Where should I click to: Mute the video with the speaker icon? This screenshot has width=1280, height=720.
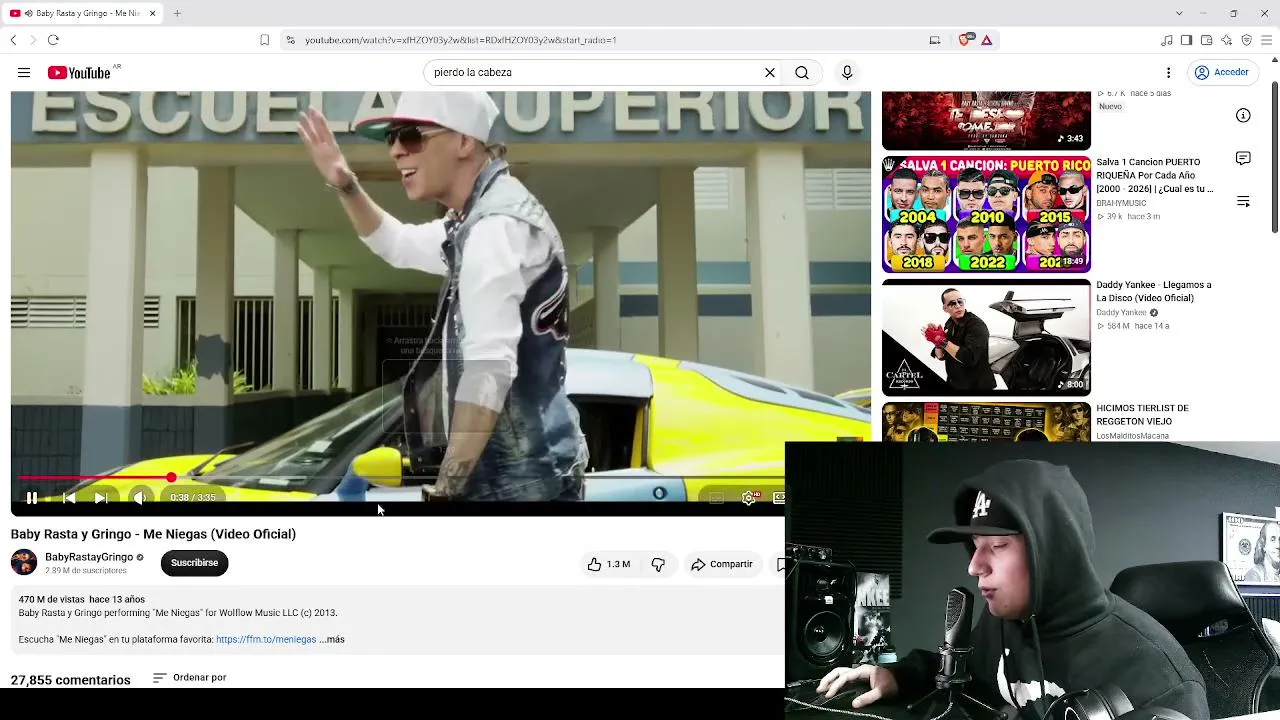tap(140, 497)
